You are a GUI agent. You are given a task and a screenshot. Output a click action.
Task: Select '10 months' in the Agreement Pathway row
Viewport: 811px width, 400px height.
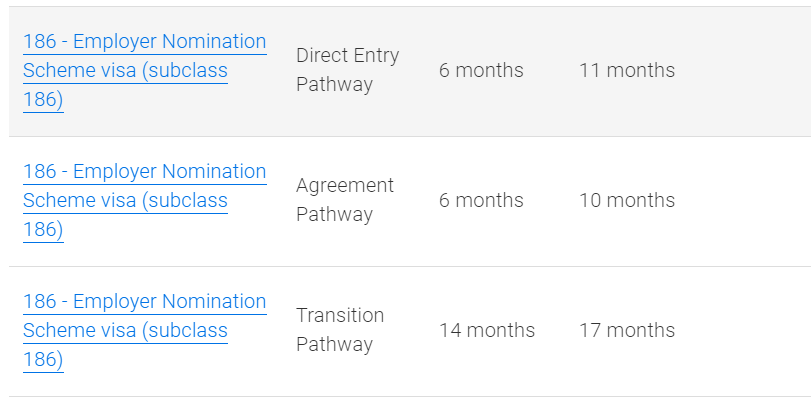pyautogui.click(x=626, y=200)
